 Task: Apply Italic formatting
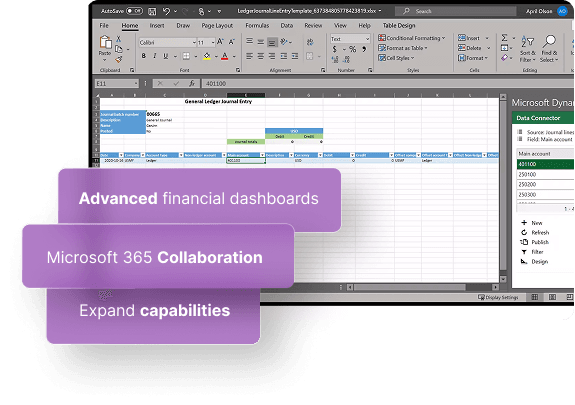point(155,56)
